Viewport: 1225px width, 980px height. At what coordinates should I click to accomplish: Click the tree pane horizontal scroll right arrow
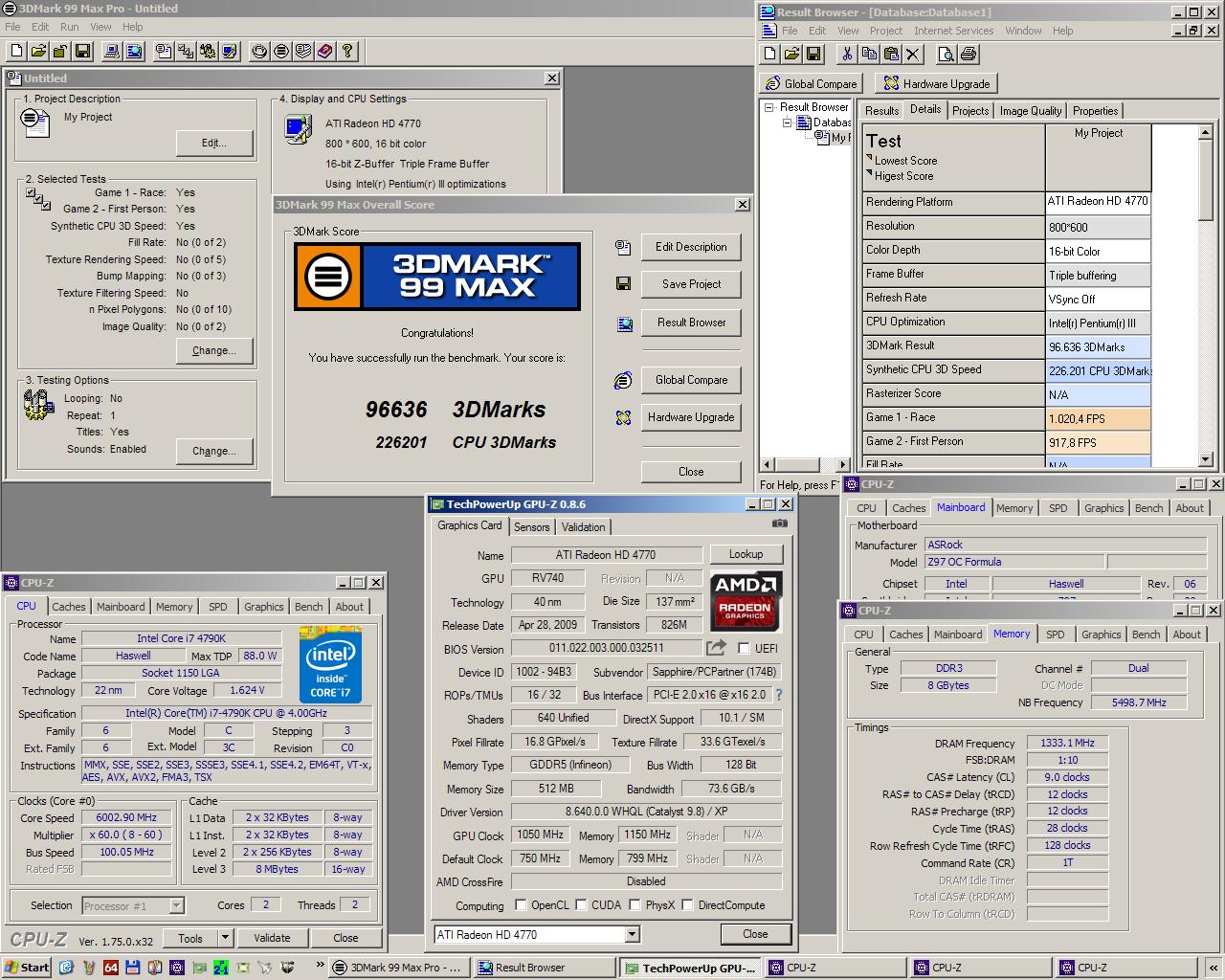tap(842, 465)
